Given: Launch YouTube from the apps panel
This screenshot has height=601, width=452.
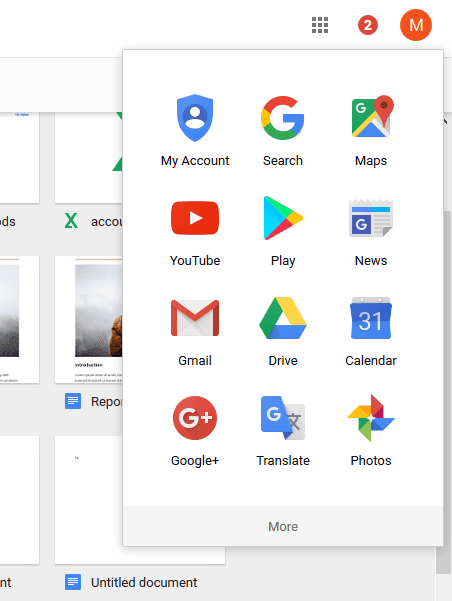Looking at the screenshot, I should coord(195,218).
